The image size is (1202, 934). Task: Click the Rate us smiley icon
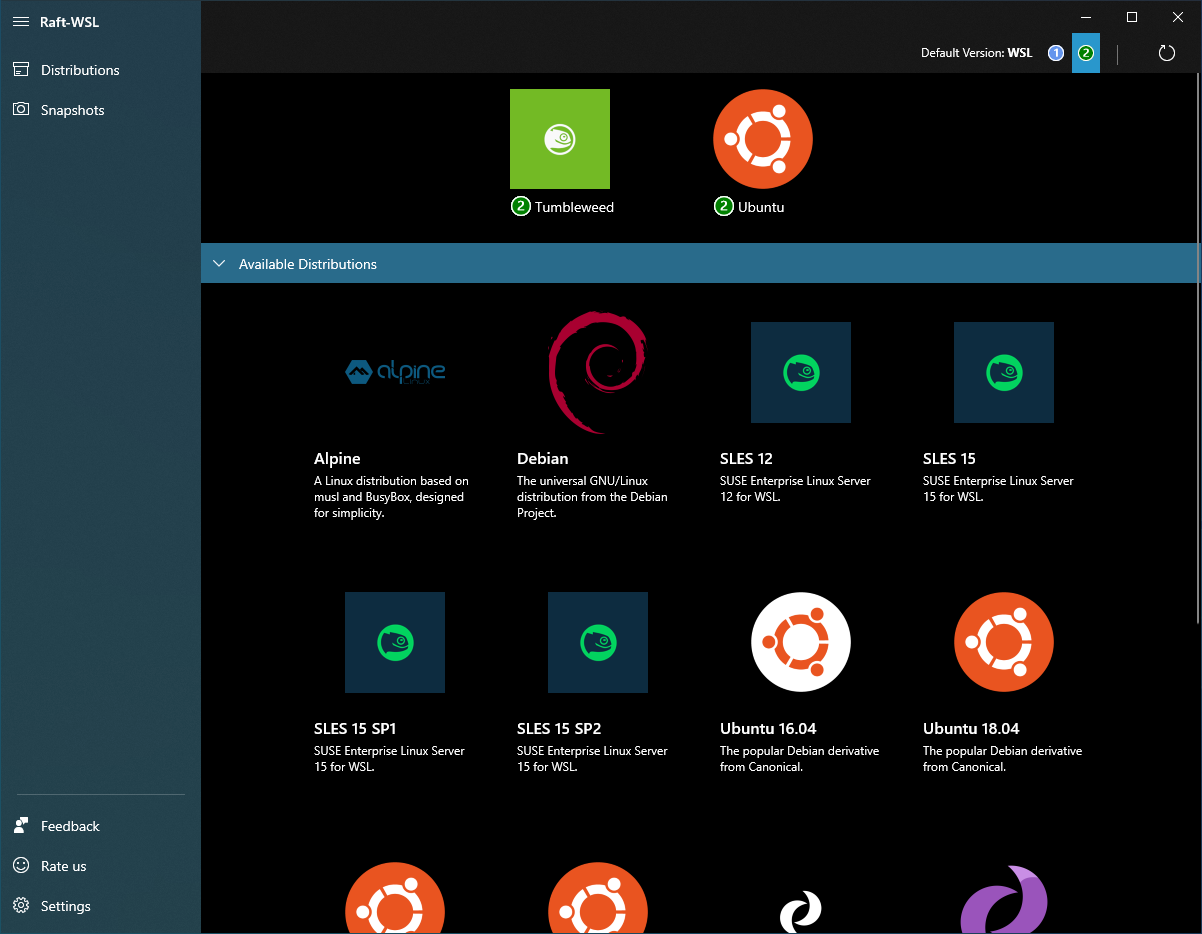(21, 866)
